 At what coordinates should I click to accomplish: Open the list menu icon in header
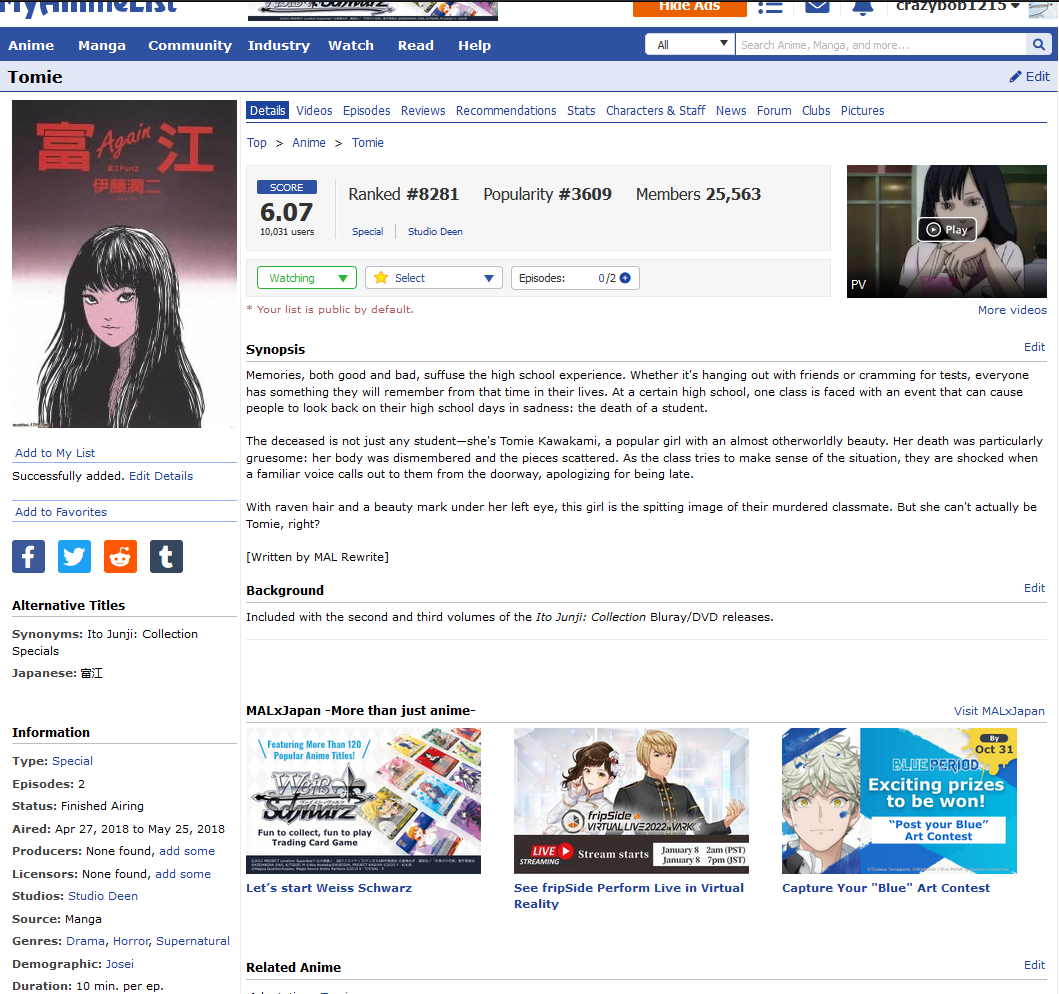pyautogui.click(x=770, y=7)
